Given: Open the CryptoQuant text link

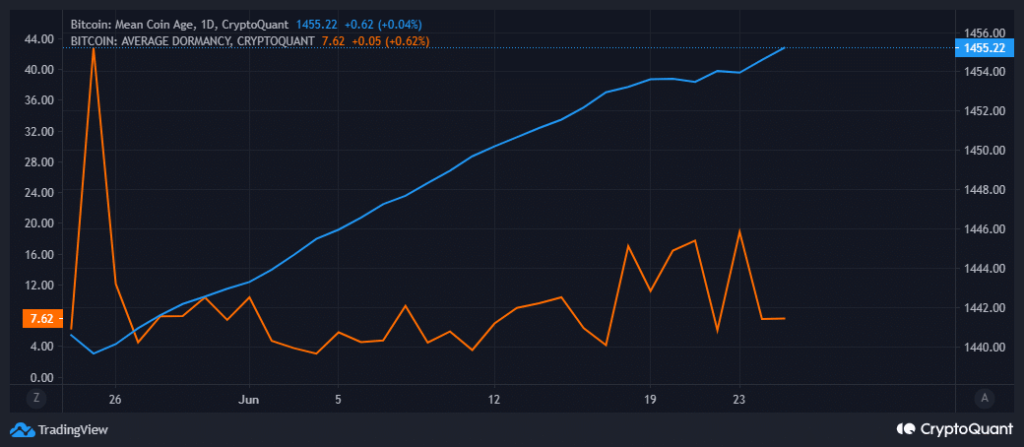Looking at the screenshot, I should [964, 429].
